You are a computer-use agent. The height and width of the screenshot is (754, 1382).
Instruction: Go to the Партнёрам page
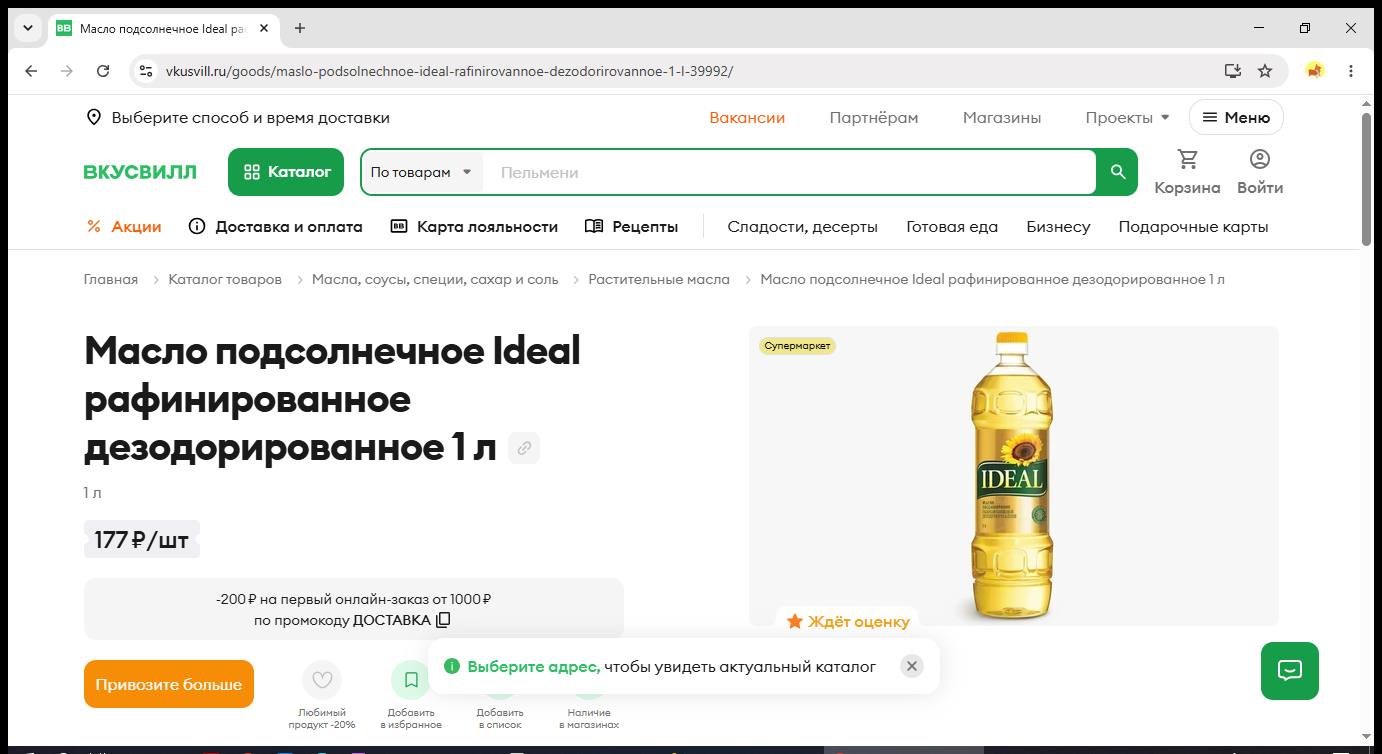coord(874,118)
